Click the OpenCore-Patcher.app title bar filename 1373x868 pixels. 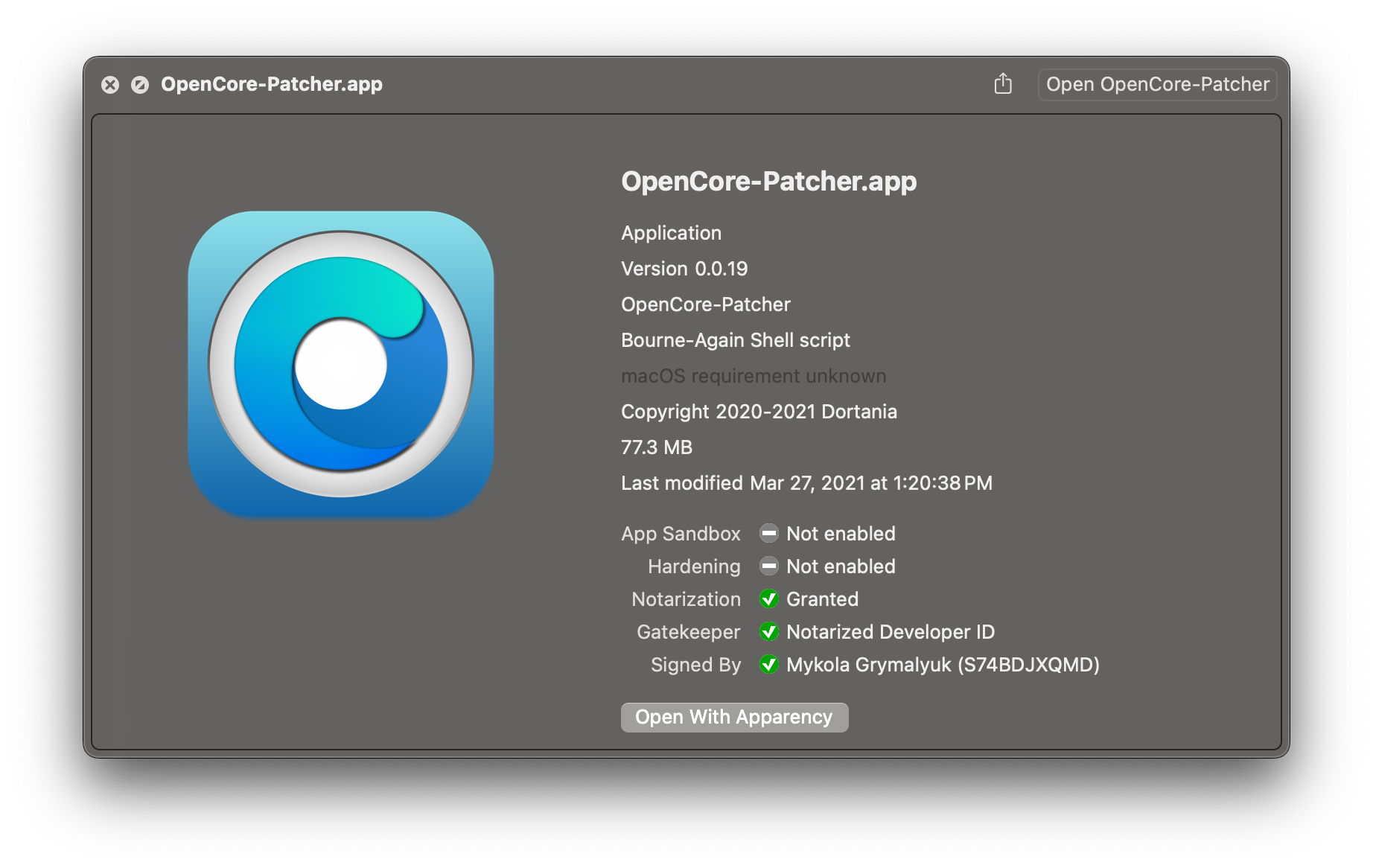tap(272, 84)
